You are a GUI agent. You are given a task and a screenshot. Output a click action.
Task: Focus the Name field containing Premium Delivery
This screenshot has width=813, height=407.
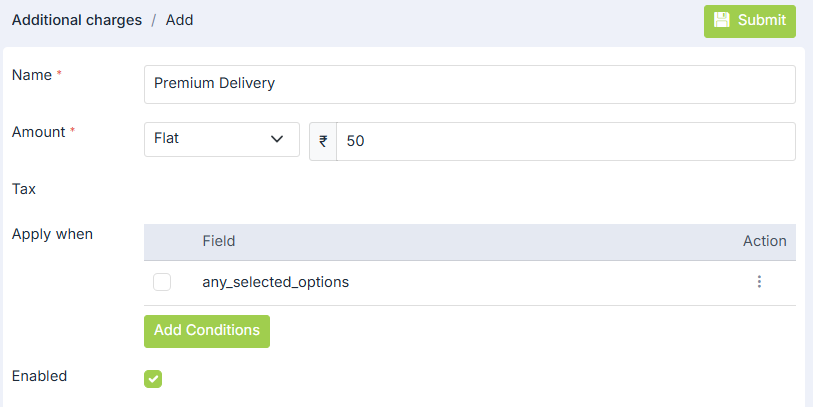[x=469, y=84]
